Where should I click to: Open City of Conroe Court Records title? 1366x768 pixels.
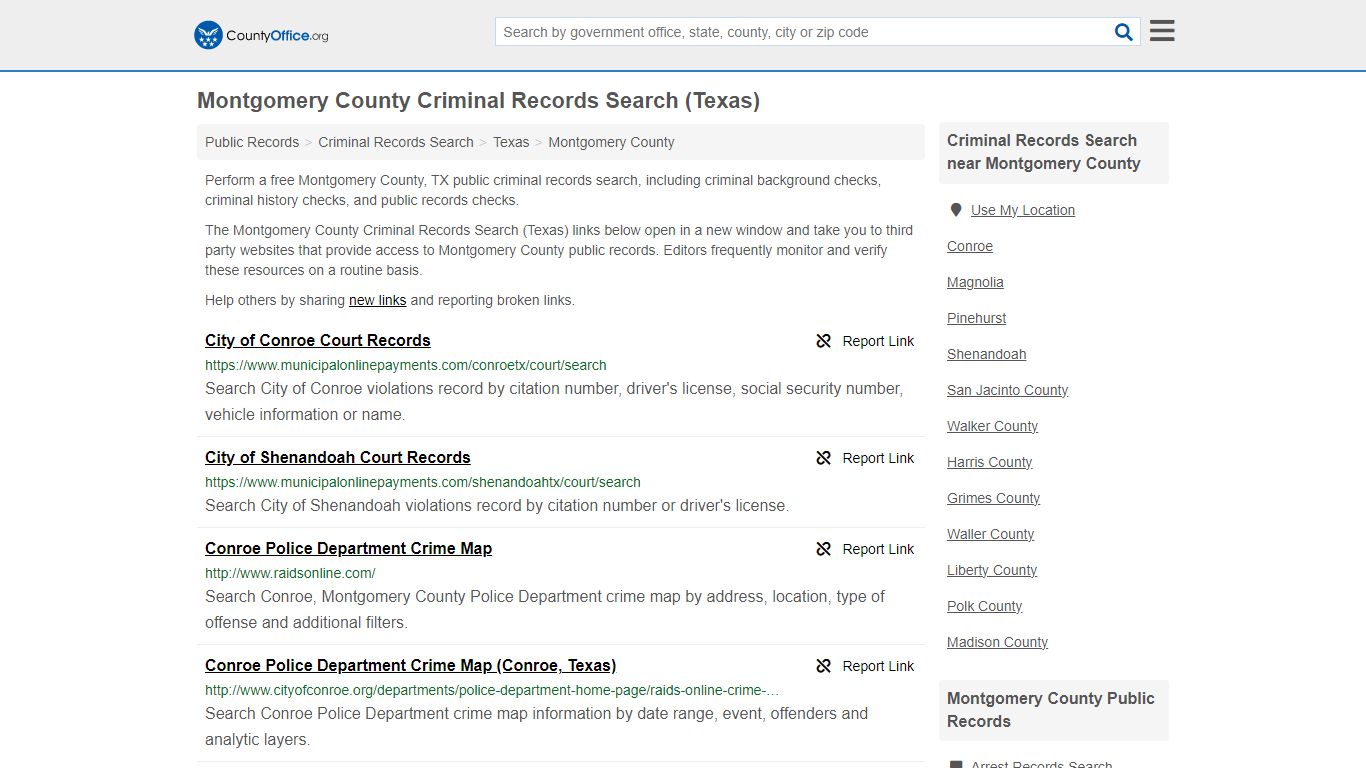pyautogui.click(x=318, y=340)
